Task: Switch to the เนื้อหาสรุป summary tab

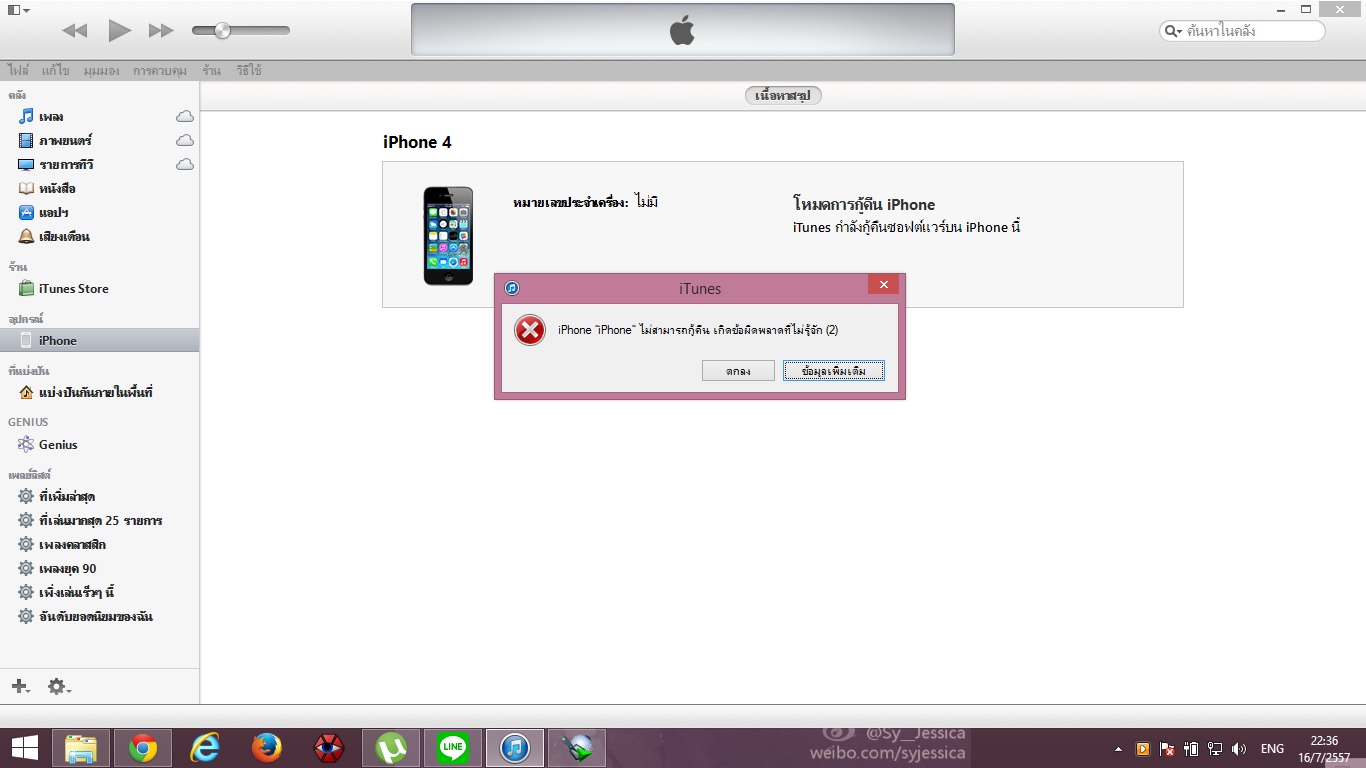Action: 783,96
